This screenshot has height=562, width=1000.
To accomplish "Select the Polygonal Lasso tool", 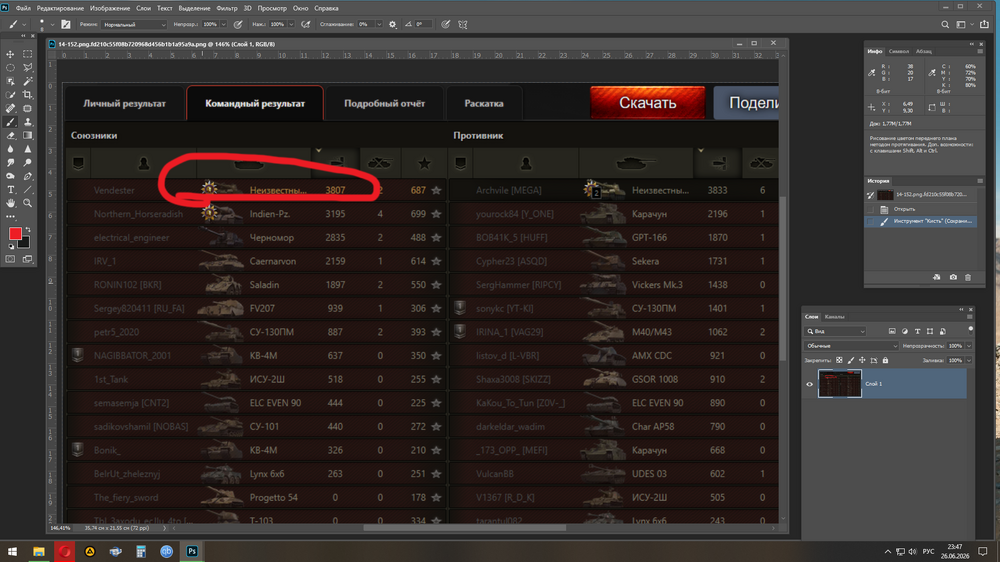I will point(27,68).
